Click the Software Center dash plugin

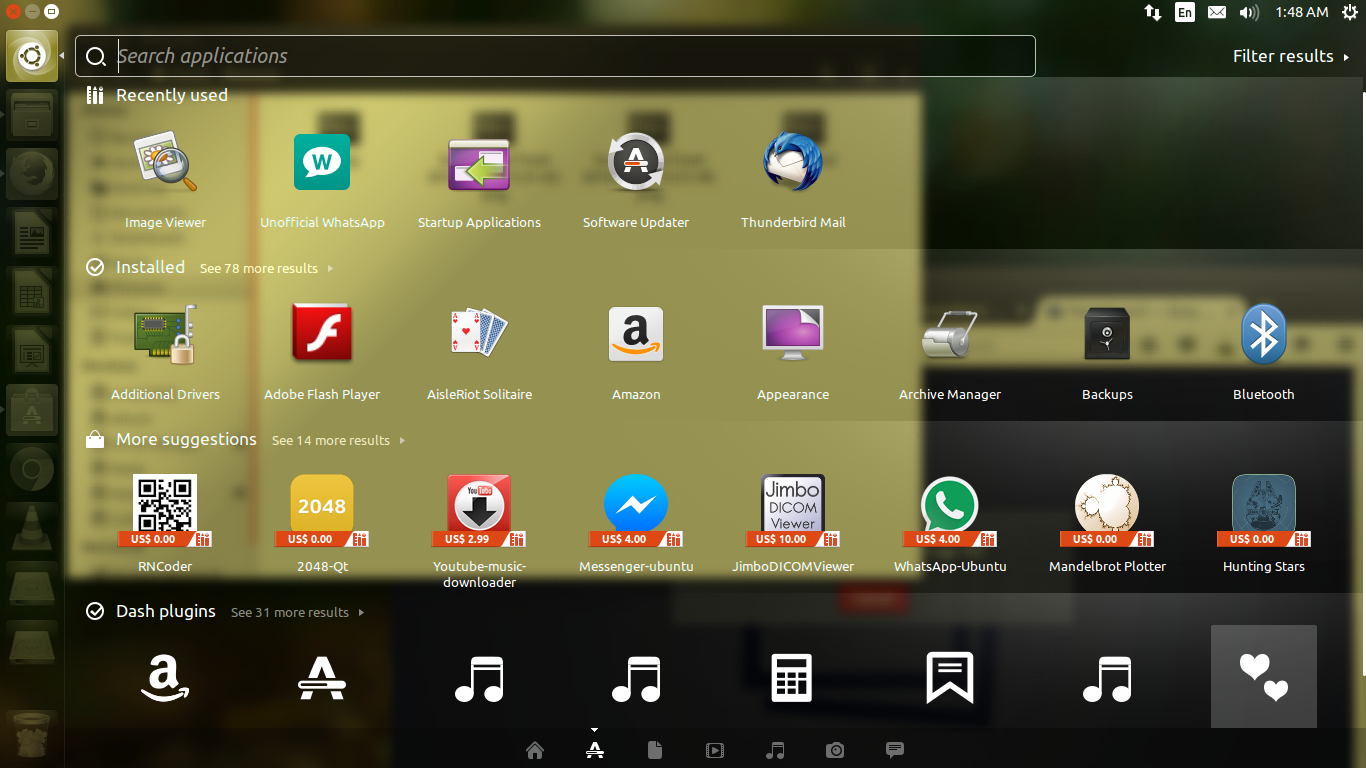tap(322, 677)
